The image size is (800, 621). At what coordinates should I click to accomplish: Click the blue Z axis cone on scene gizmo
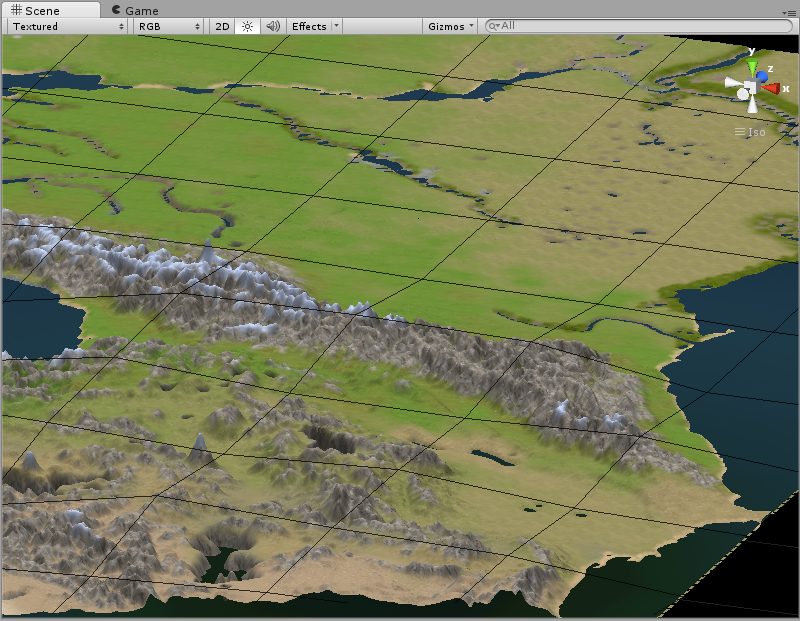pos(763,75)
